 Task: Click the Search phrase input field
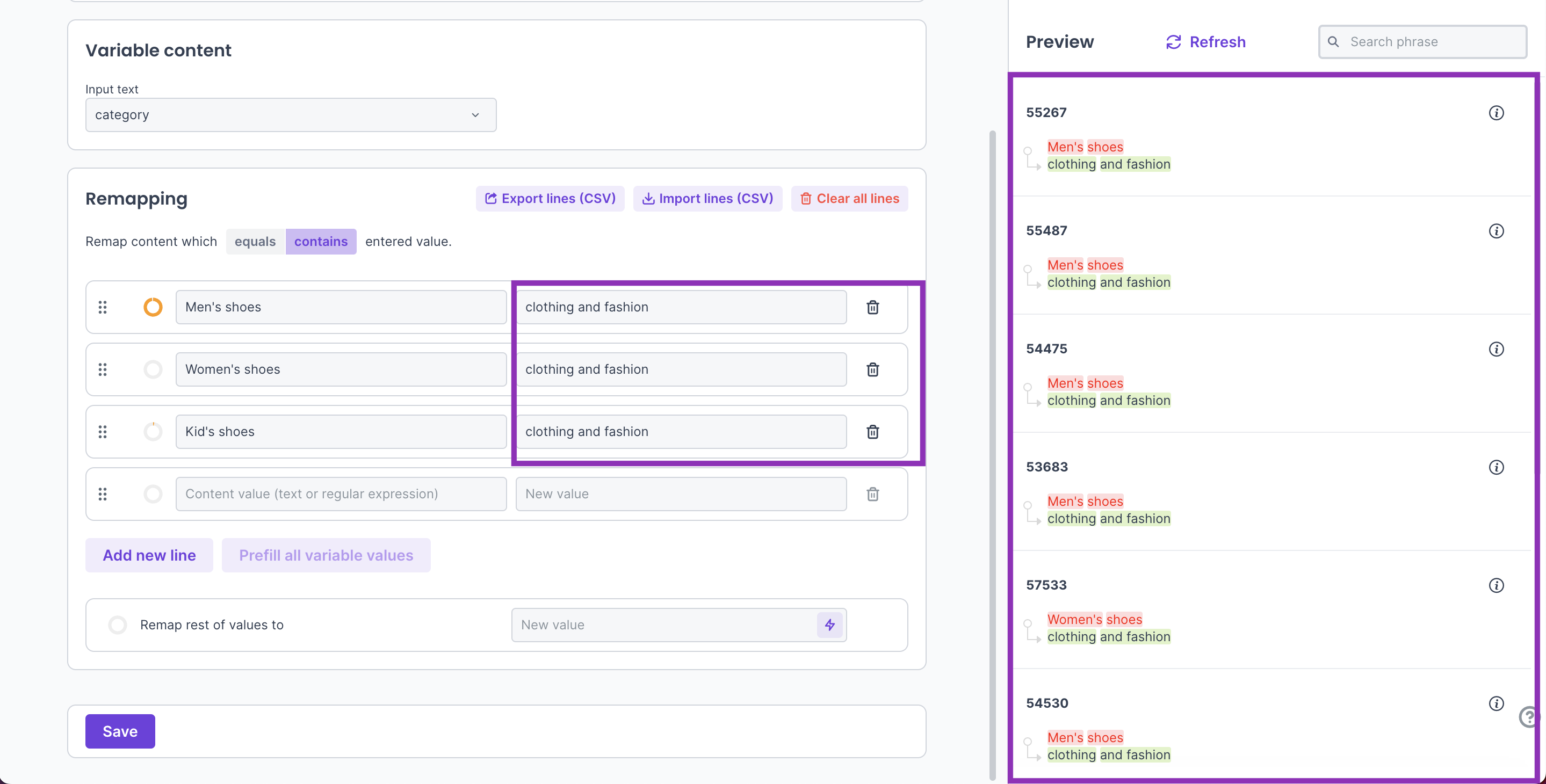click(1432, 42)
